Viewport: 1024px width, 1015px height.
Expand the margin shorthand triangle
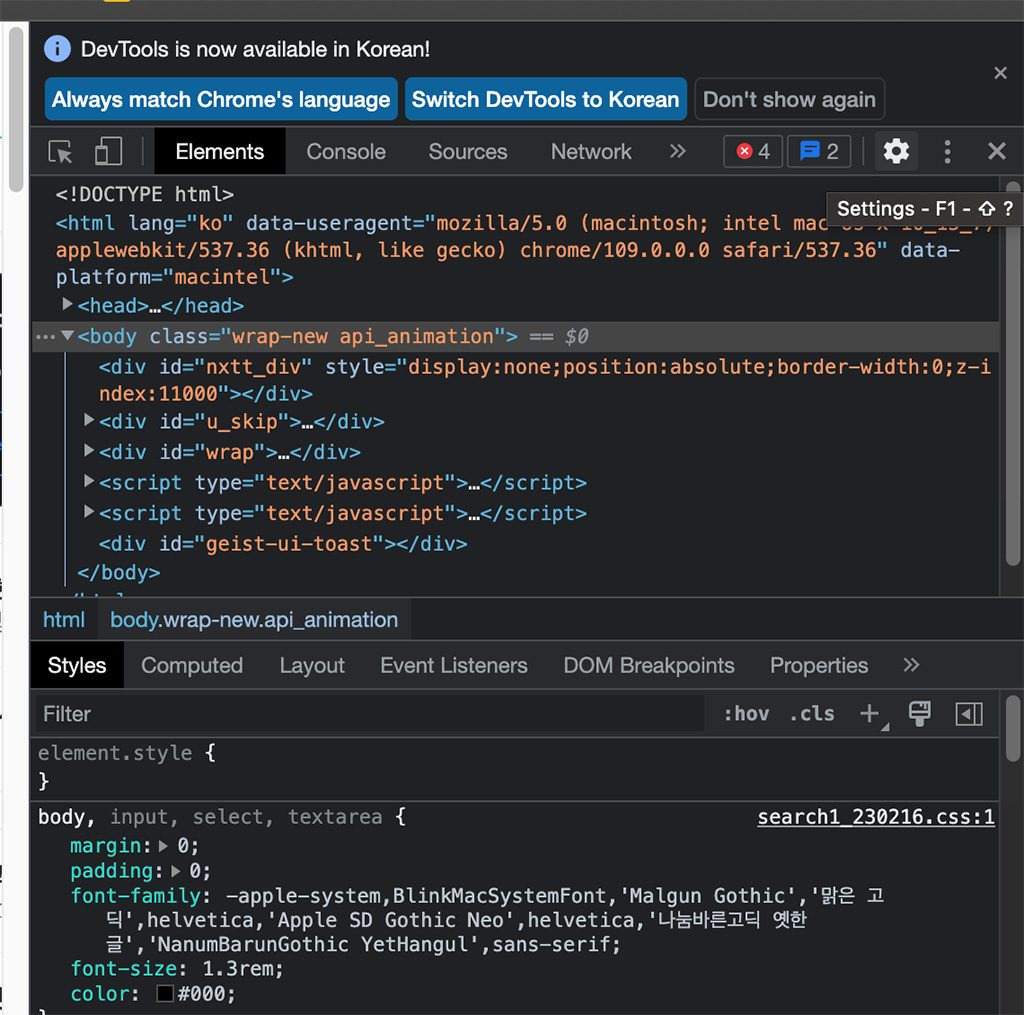click(163, 846)
